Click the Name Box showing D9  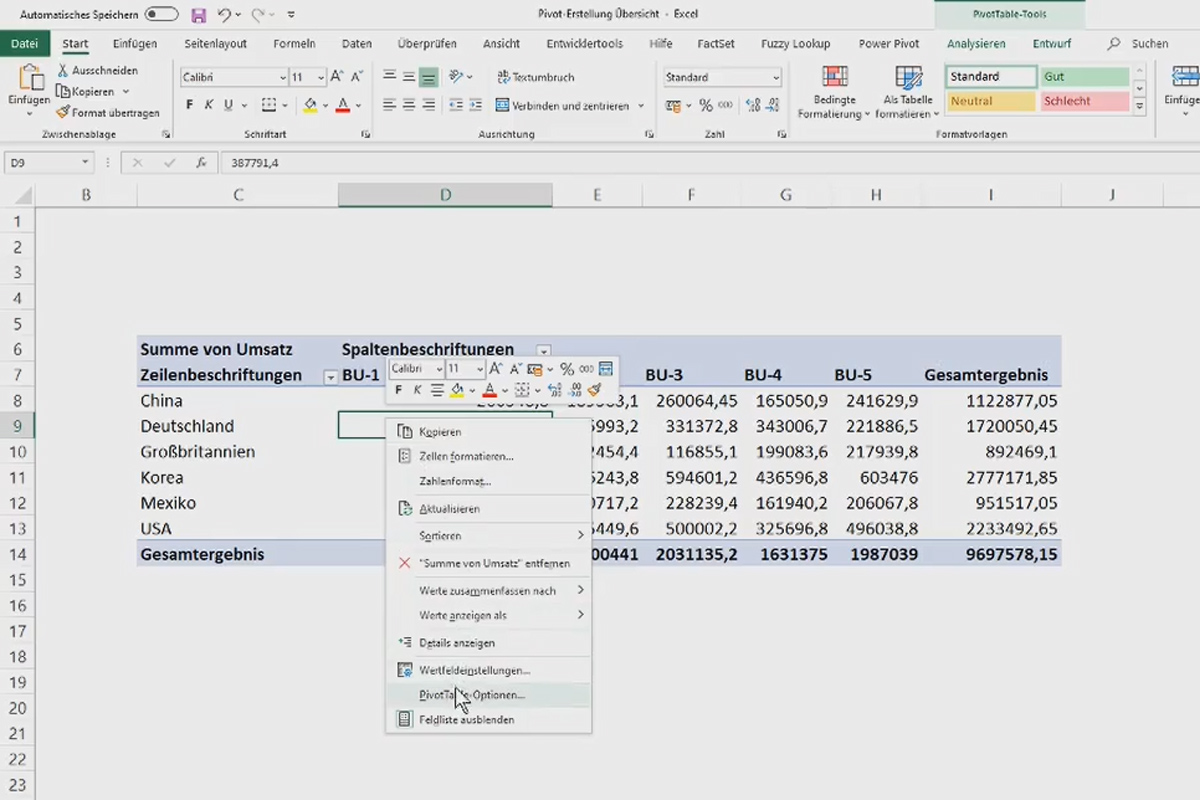coord(49,162)
